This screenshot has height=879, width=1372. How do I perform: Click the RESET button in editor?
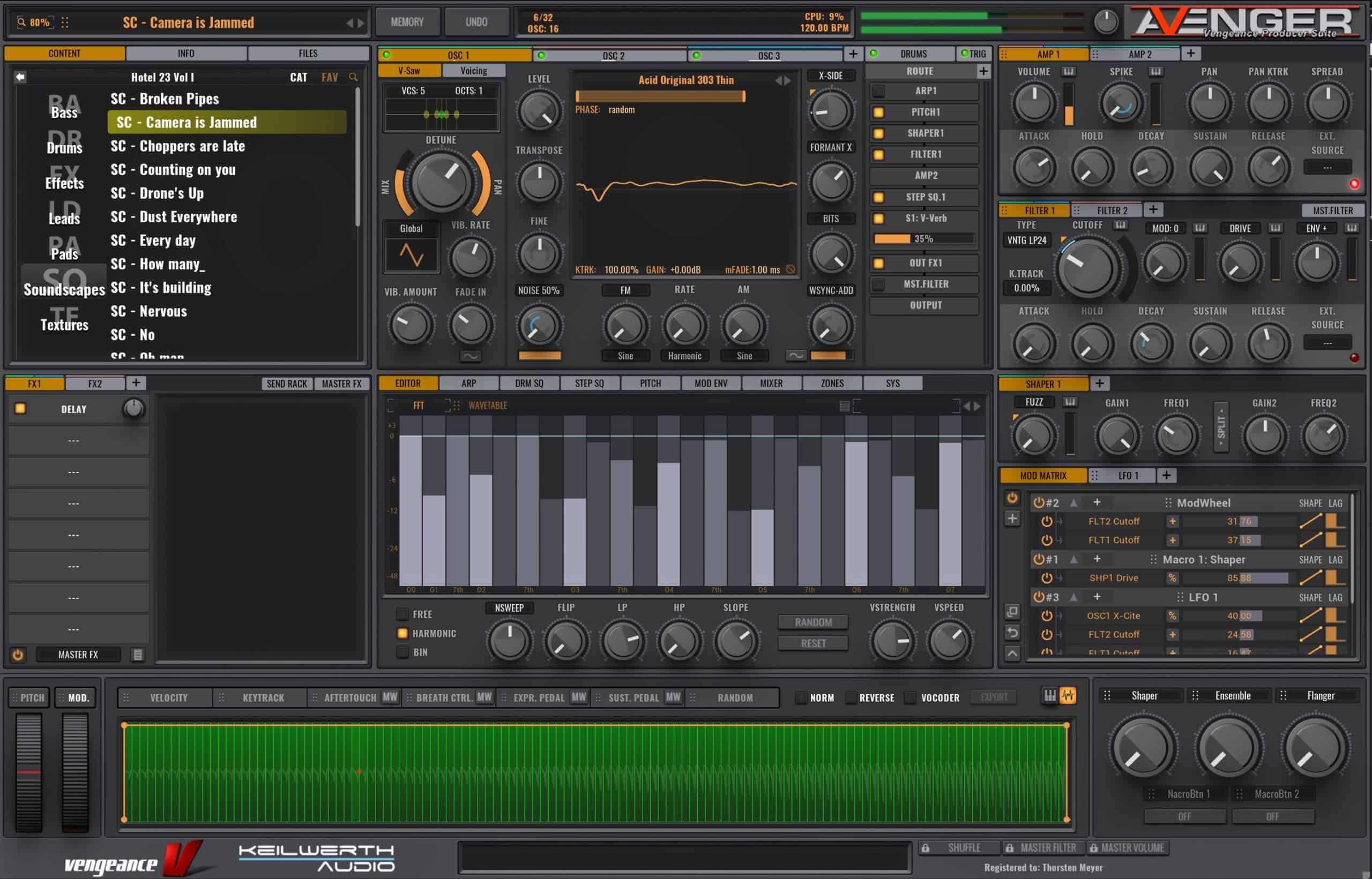coord(813,643)
